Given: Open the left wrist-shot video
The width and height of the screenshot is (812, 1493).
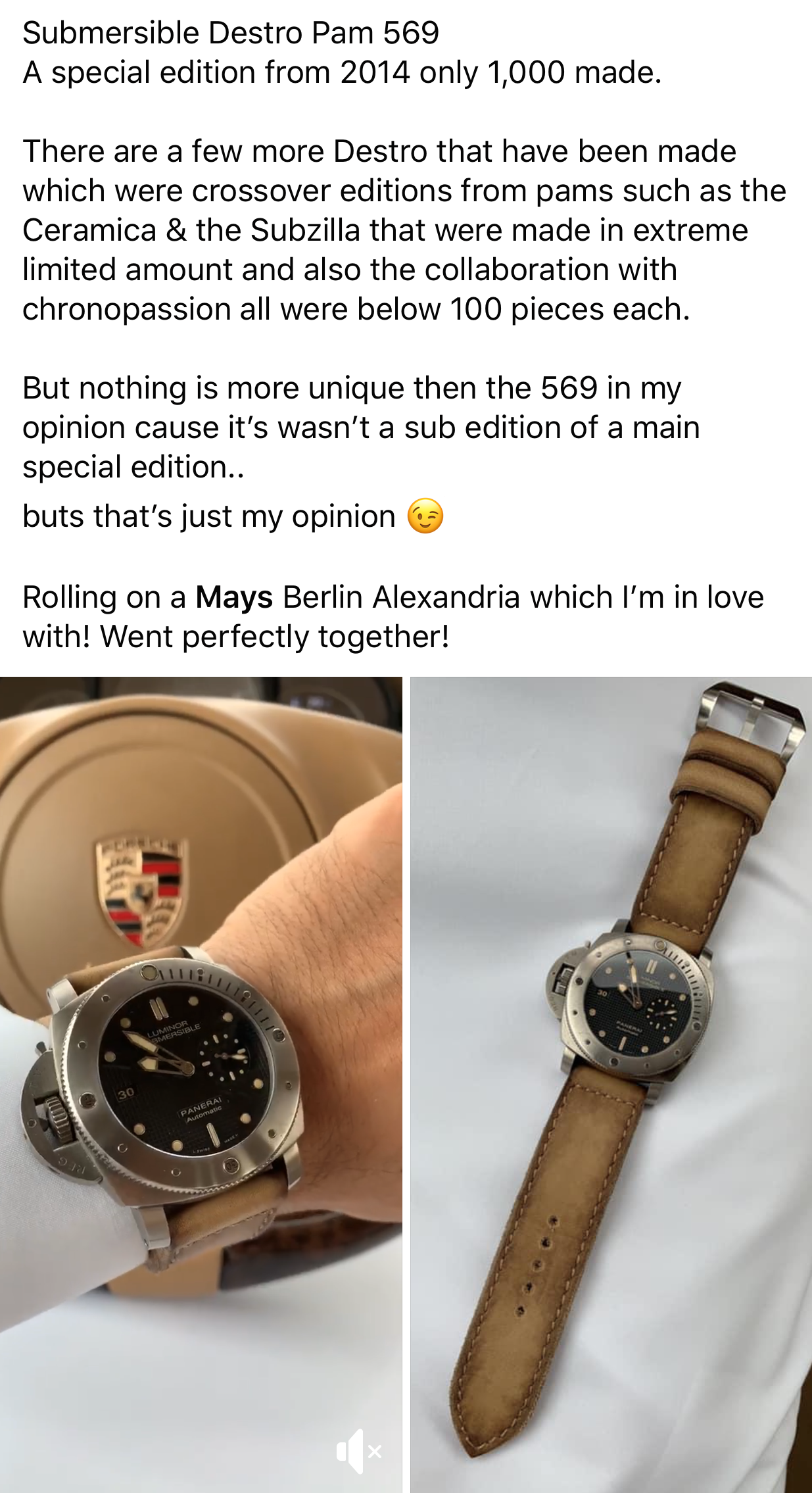Looking at the screenshot, I should pyautogui.click(x=201, y=1084).
